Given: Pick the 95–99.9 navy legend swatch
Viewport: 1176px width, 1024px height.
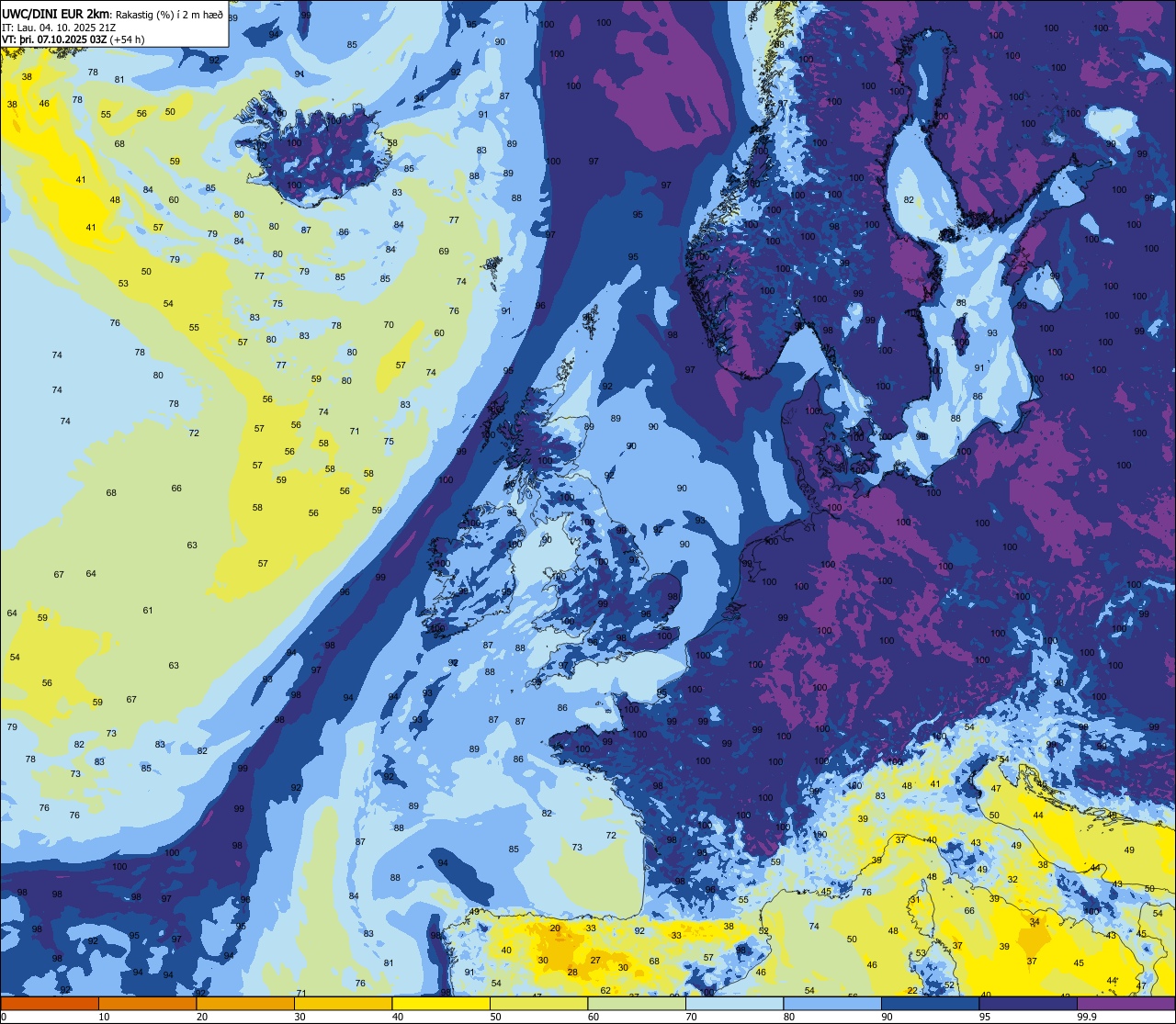Looking at the screenshot, I should click(x=1029, y=1003).
